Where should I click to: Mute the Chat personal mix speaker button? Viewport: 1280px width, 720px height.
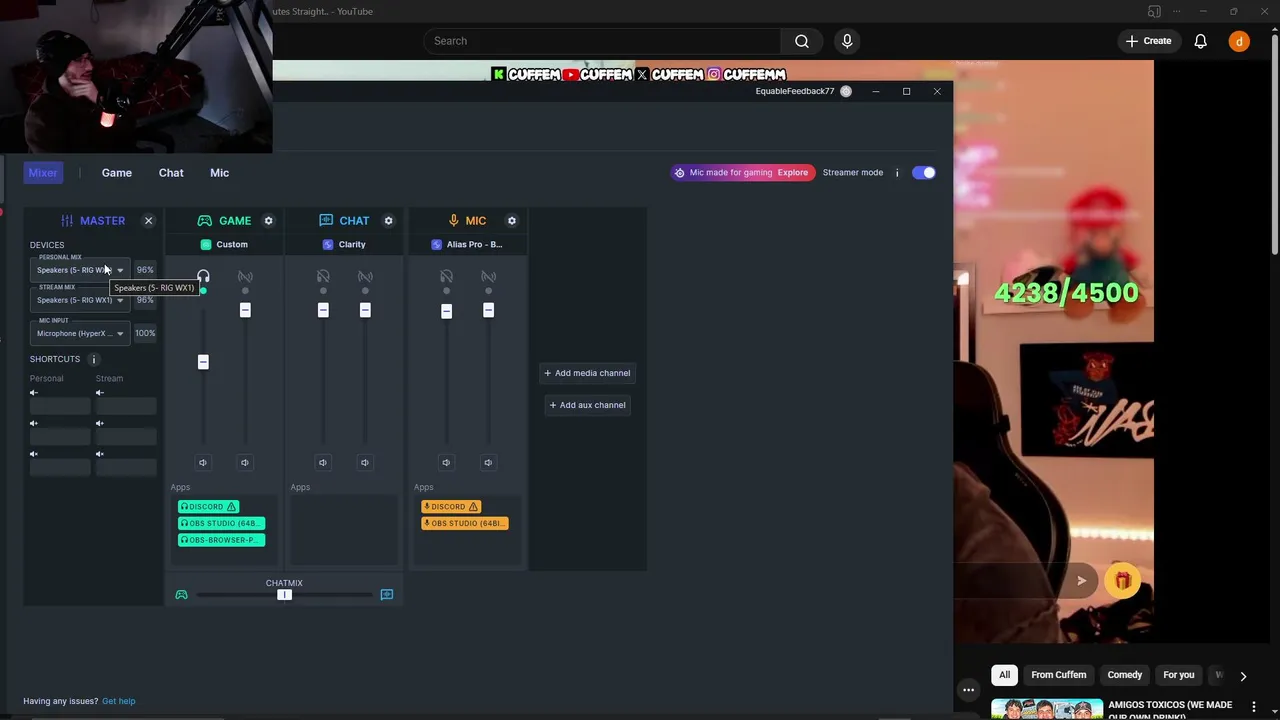coord(323,462)
